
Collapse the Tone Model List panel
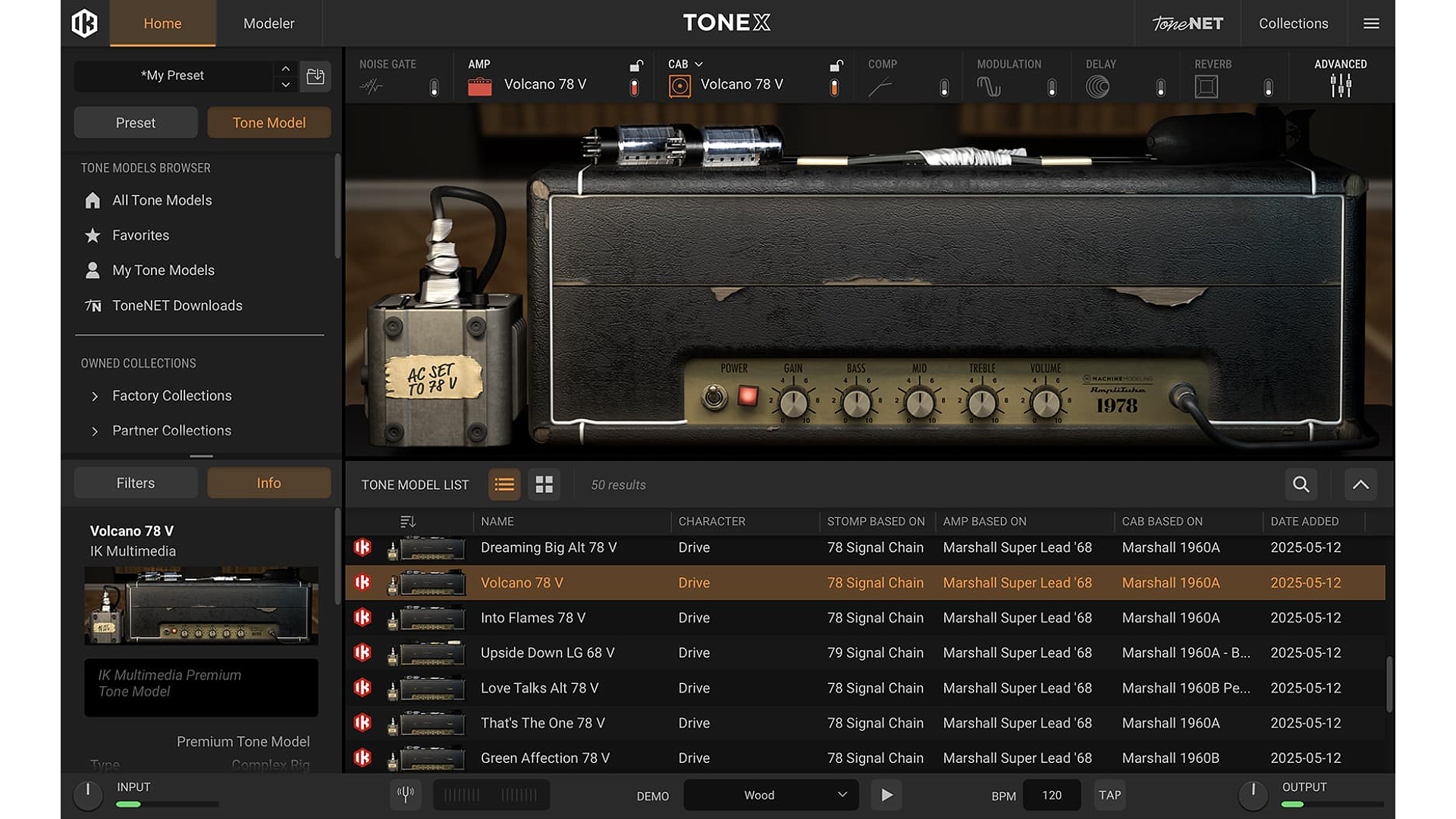pyautogui.click(x=1360, y=485)
